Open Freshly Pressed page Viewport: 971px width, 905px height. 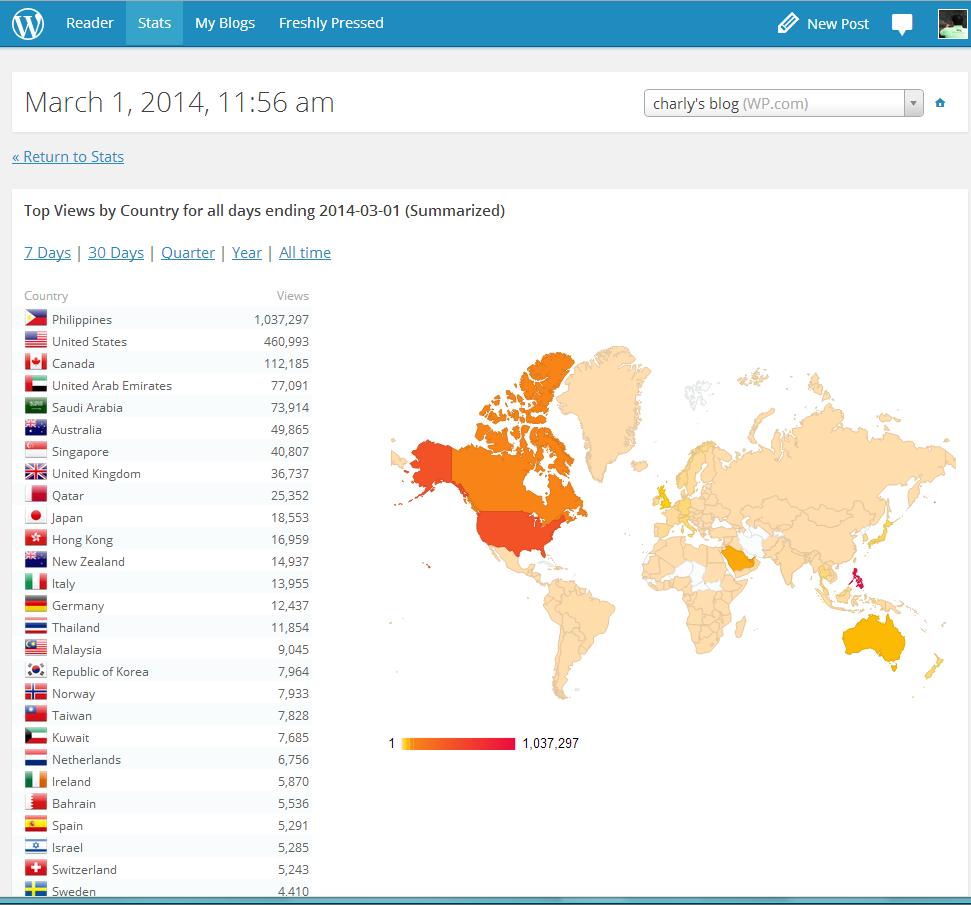(331, 23)
